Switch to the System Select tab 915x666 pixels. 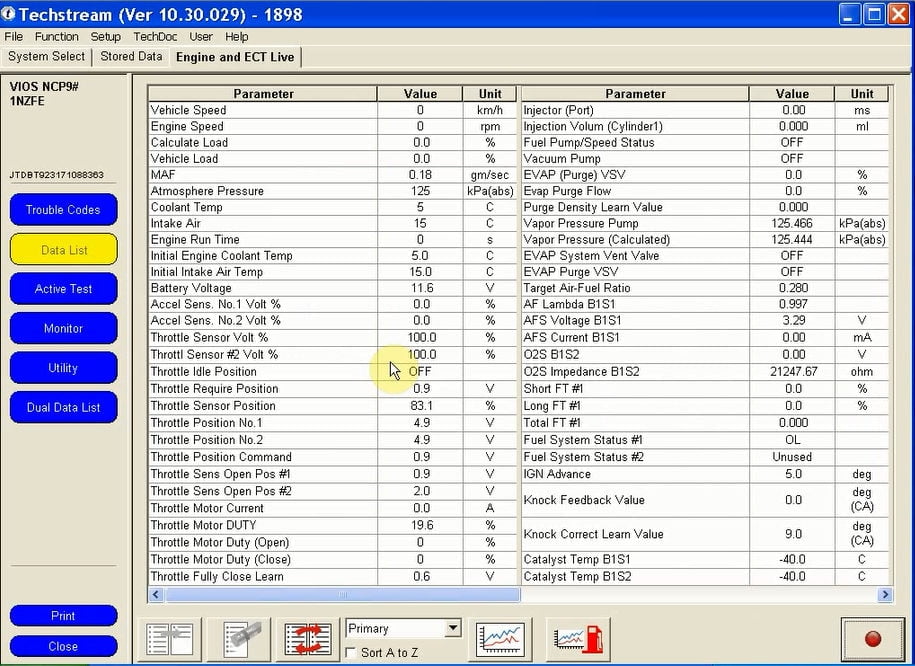click(x=46, y=57)
